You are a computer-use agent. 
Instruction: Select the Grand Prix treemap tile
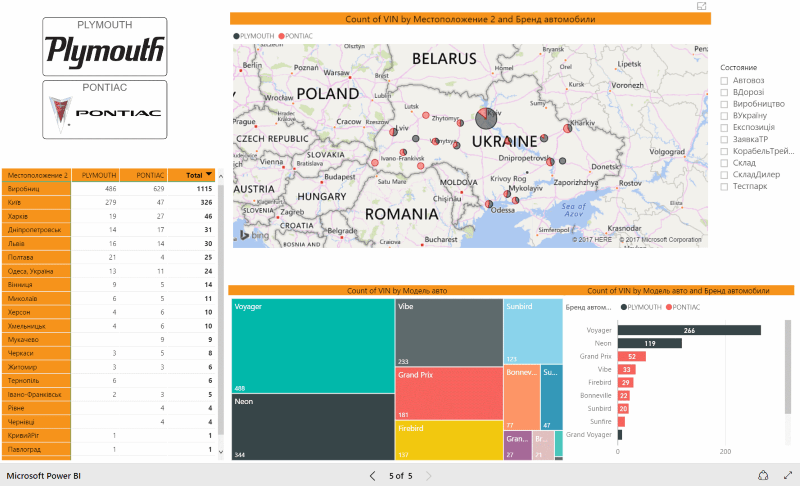(449, 393)
